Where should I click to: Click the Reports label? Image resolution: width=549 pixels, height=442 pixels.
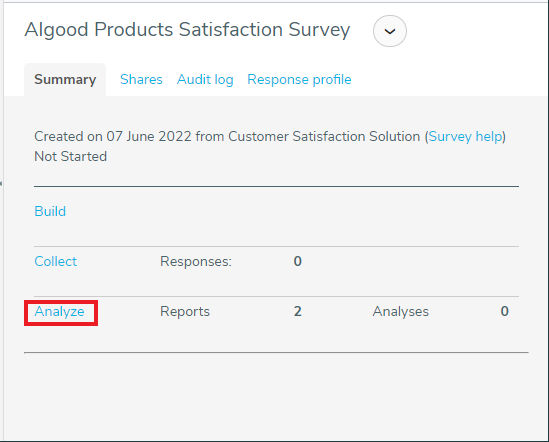click(185, 311)
